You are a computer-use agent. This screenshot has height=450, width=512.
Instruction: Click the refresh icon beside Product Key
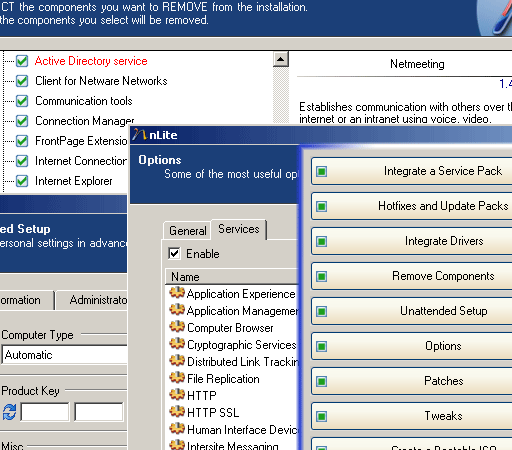[x=9, y=412]
